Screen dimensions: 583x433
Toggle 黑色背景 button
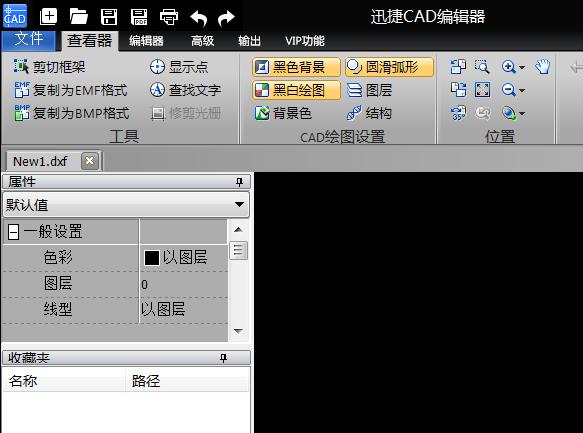pyautogui.click(x=296, y=67)
